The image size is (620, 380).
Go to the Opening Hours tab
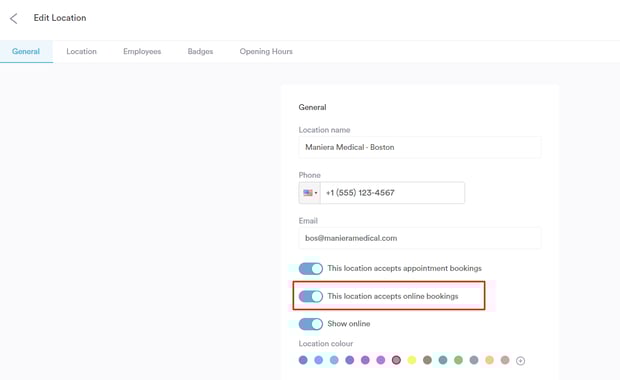266,51
